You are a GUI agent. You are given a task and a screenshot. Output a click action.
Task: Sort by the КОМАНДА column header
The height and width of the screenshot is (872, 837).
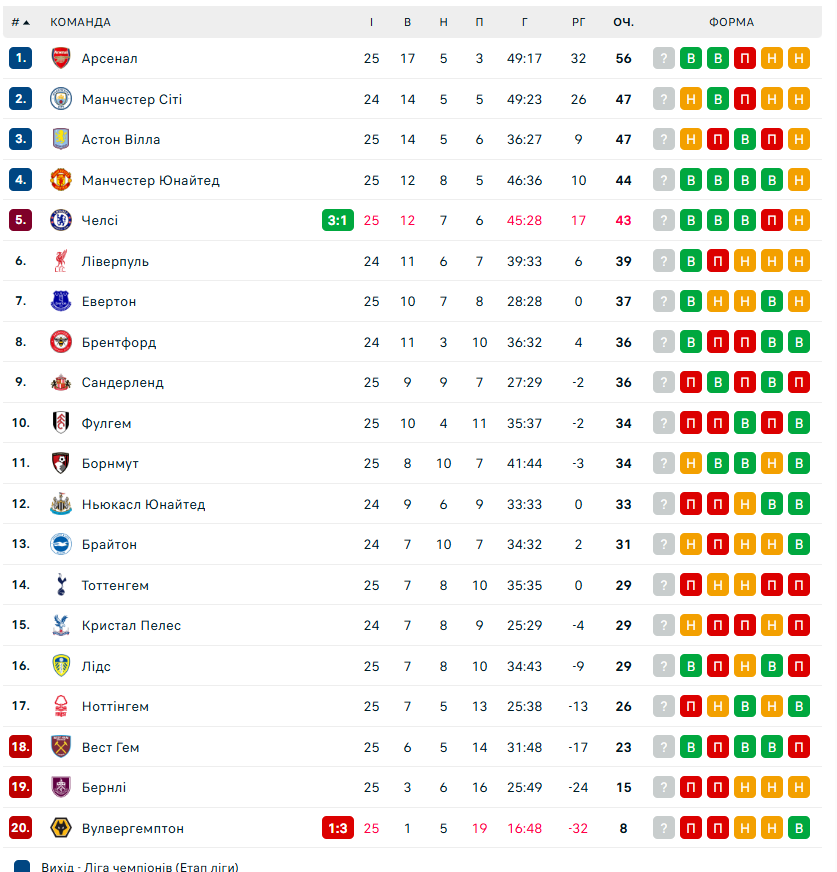point(81,22)
